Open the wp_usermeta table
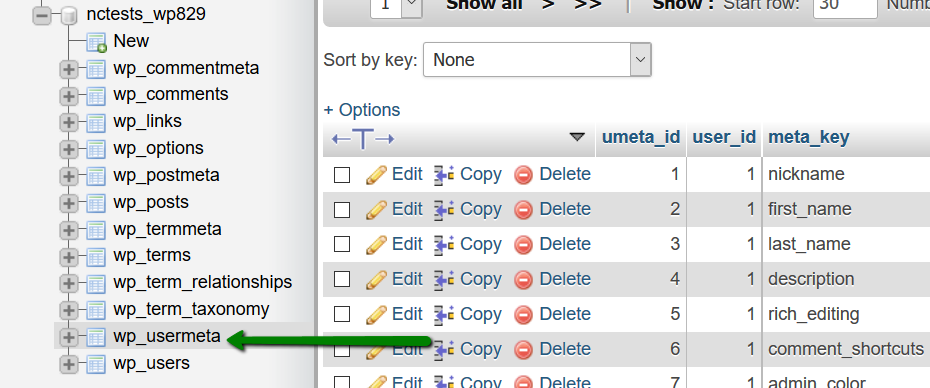 [167, 336]
